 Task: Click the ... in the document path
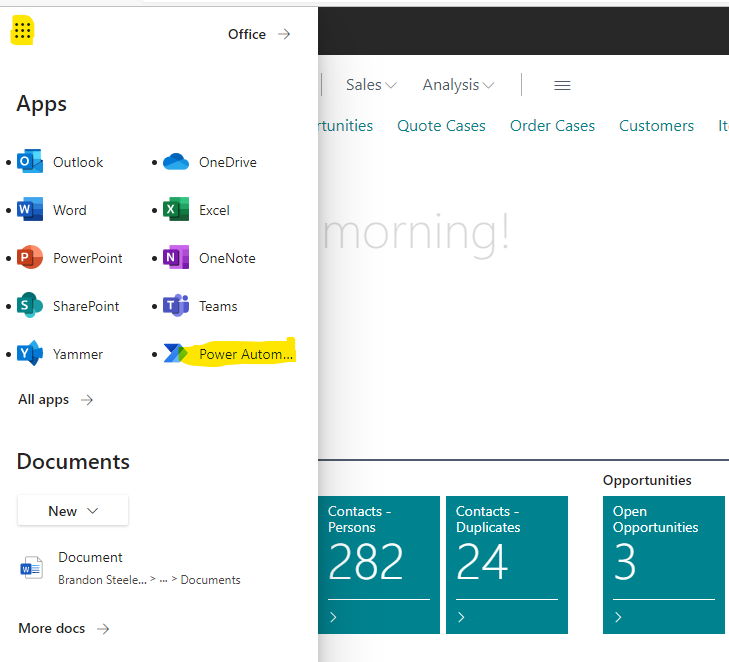(x=163, y=580)
